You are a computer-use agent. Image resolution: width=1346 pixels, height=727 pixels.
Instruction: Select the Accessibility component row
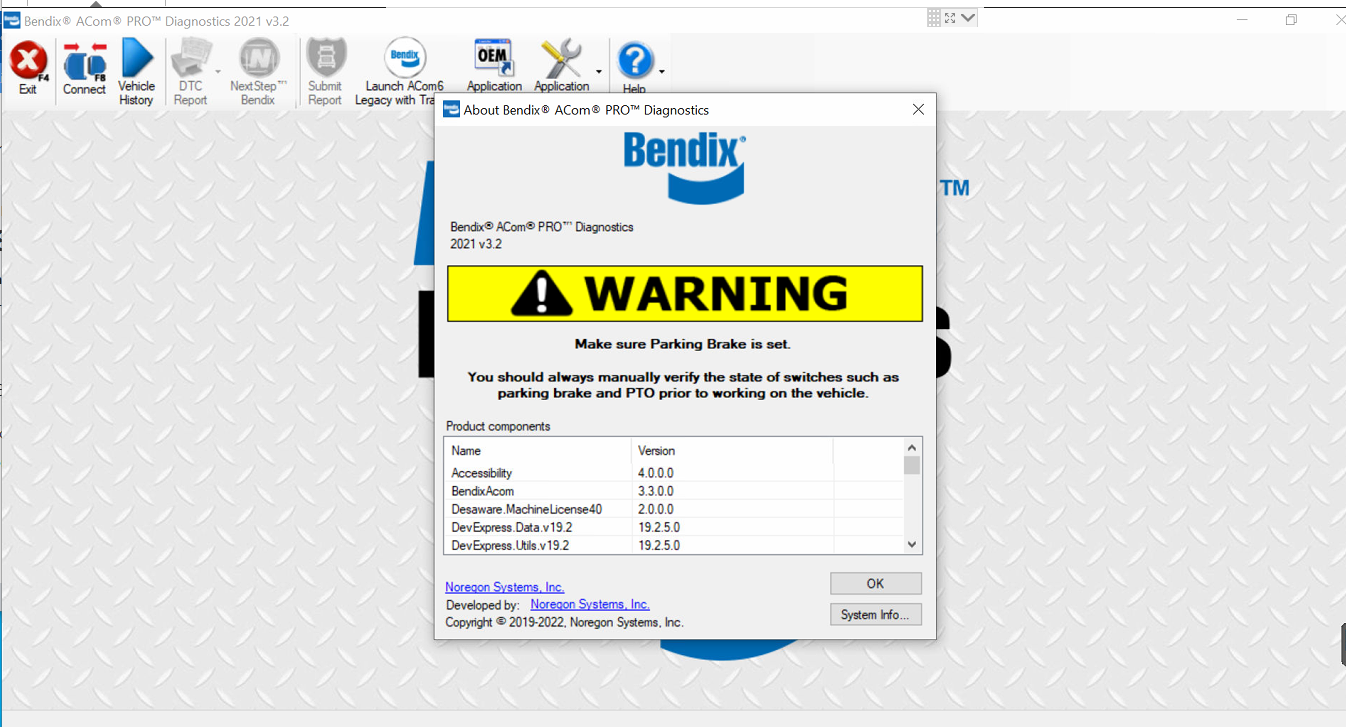pos(674,473)
